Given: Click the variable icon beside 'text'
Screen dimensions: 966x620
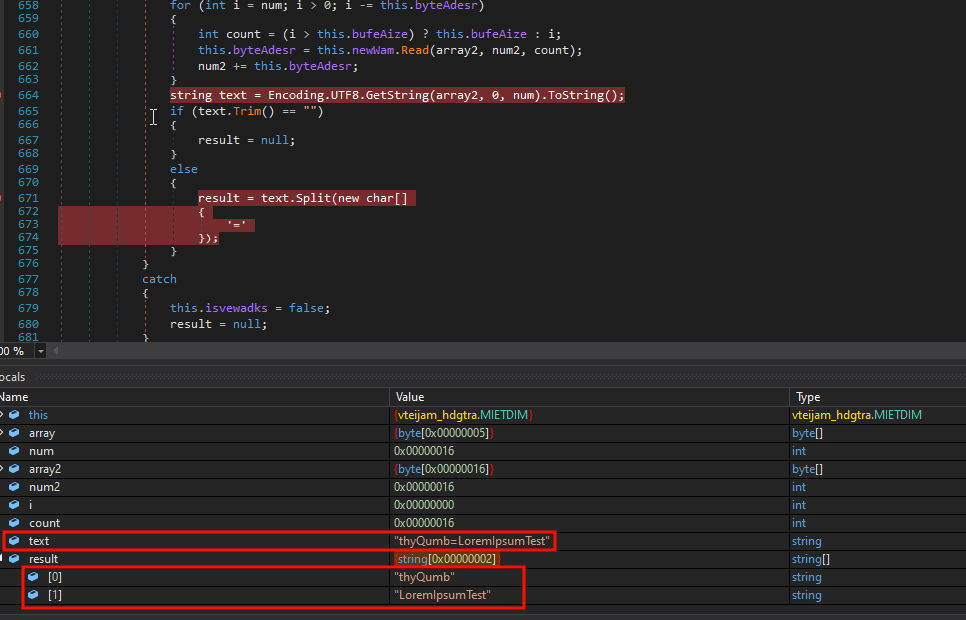Looking at the screenshot, I should click(14, 541).
